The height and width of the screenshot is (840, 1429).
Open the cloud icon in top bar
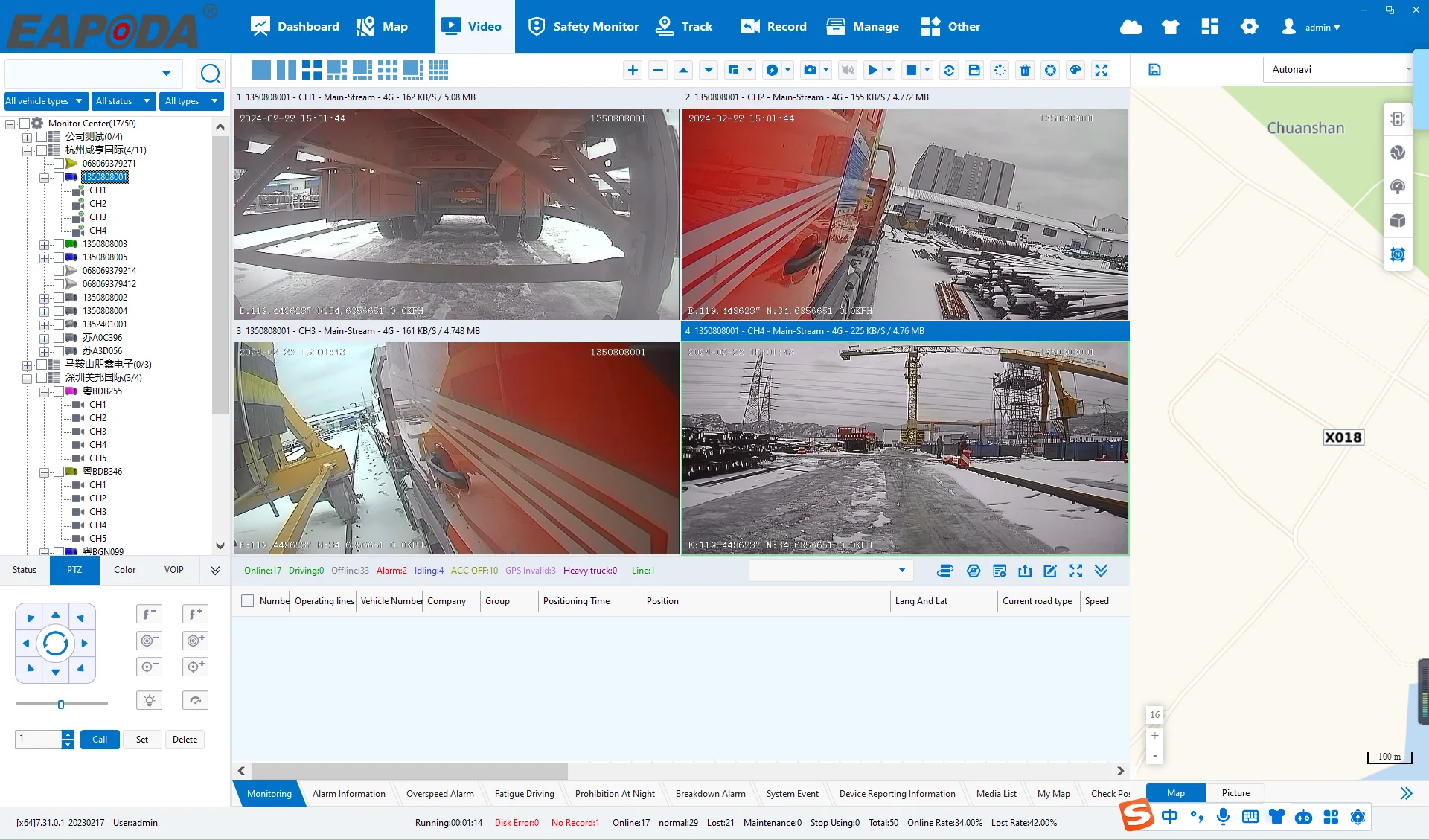coord(1131,27)
